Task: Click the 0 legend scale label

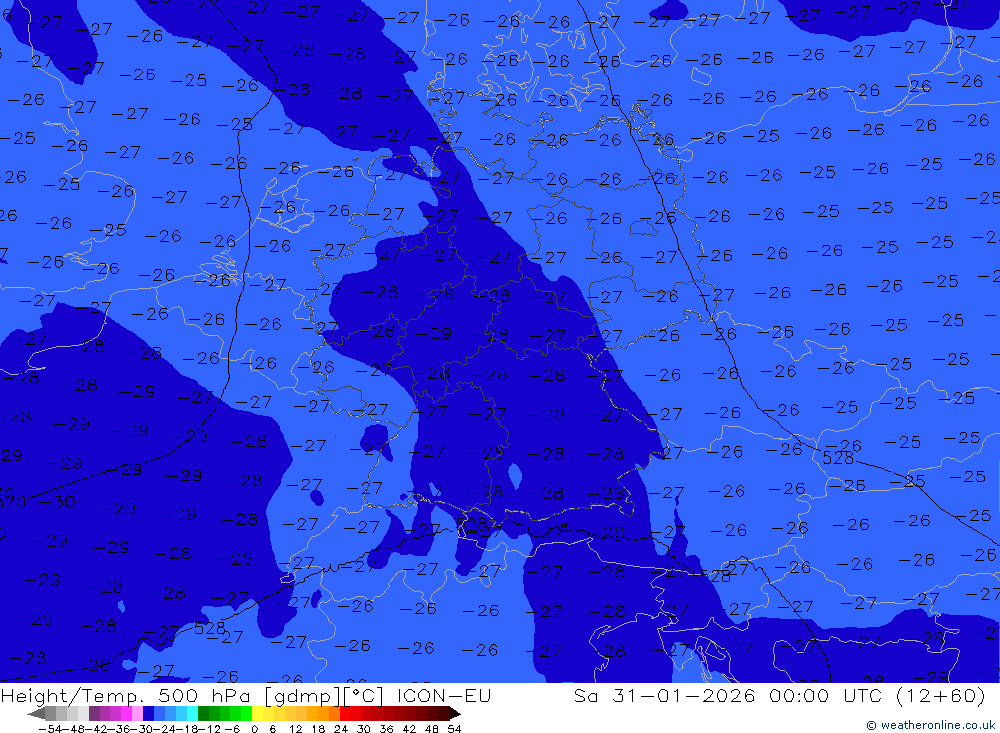Action: tap(254, 729)
